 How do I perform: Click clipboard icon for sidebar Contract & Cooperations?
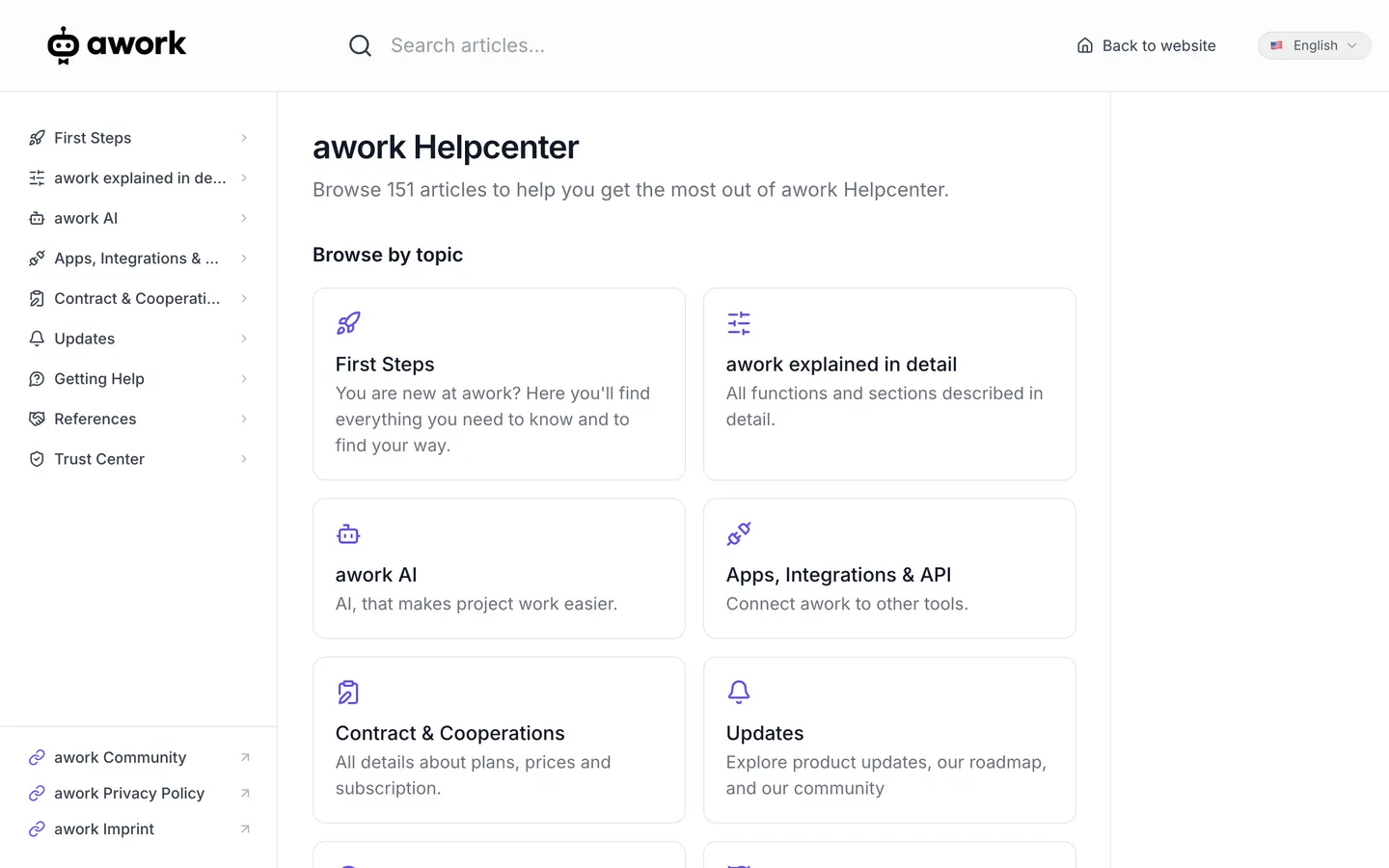[x=37, y=299]
